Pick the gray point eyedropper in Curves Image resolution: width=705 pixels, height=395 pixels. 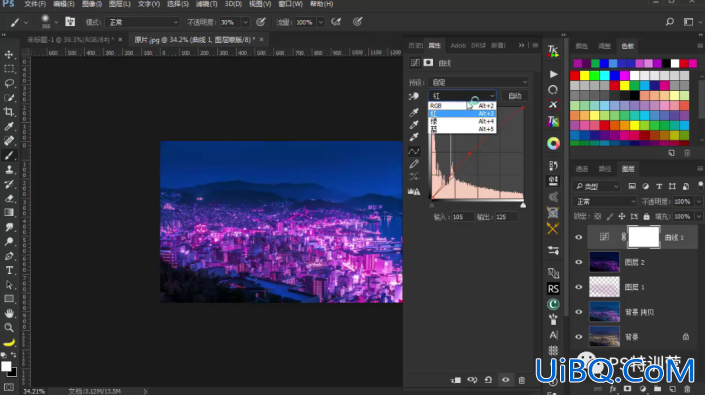pyautogui.click(x=414, y=124)
